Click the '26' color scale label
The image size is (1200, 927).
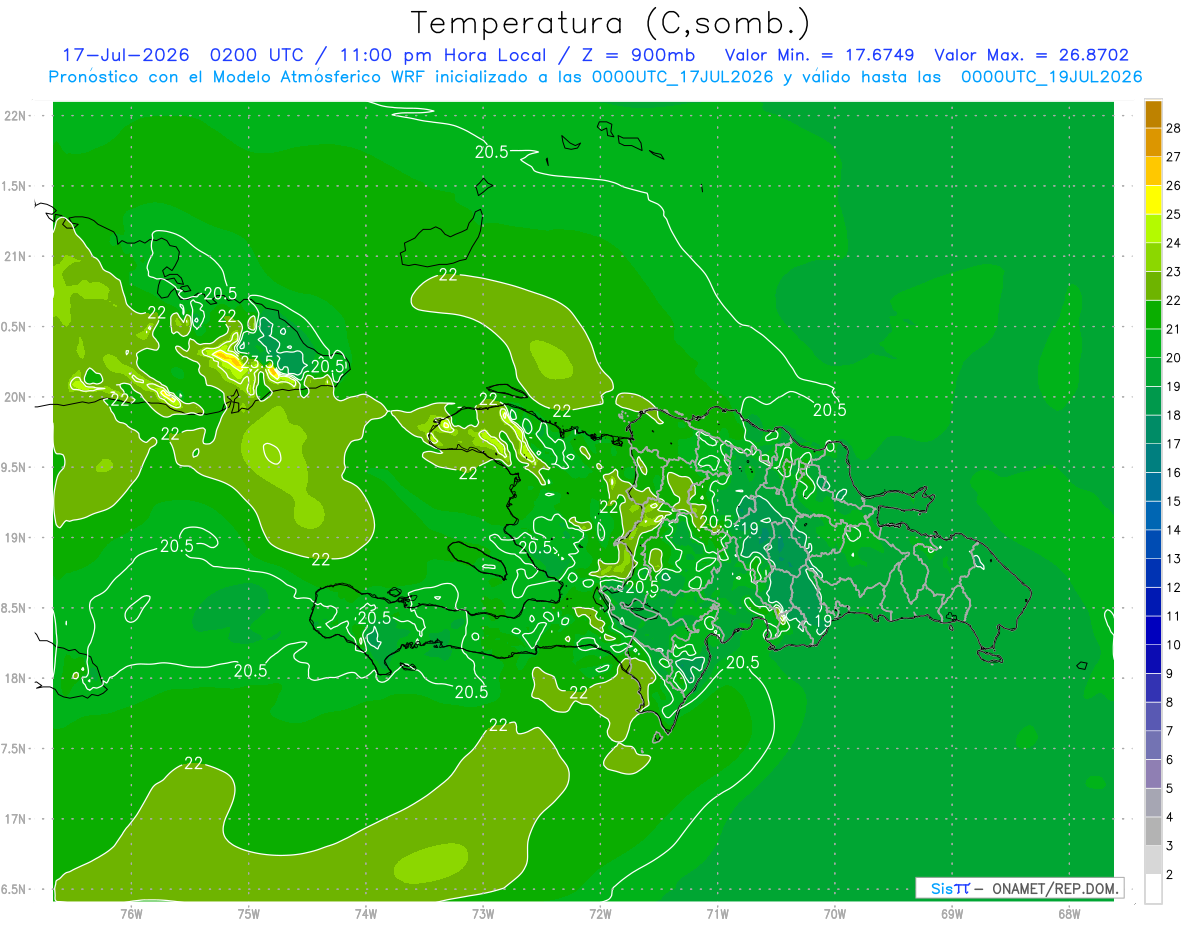(x=1174, y=185)
